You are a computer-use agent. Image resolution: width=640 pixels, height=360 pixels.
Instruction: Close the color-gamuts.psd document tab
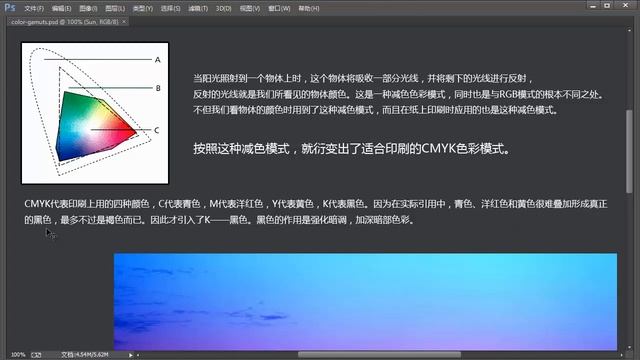tap(124, 22)
